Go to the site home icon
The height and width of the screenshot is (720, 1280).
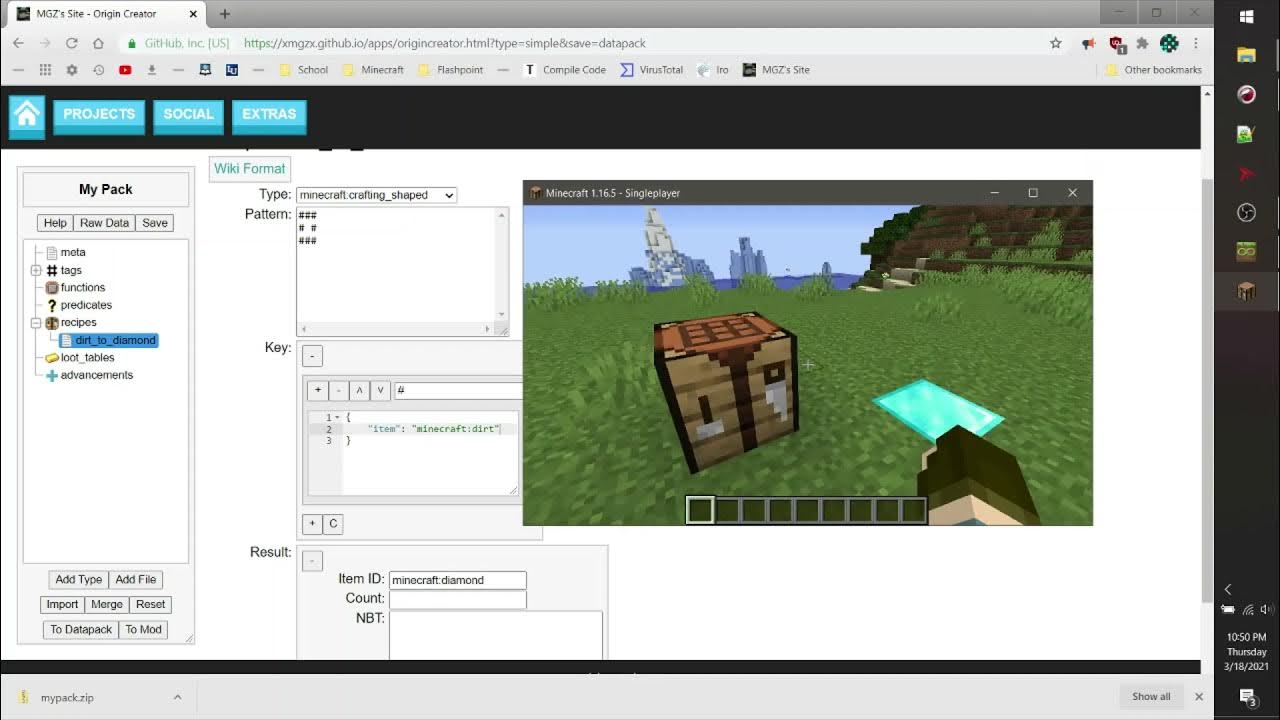27,115
